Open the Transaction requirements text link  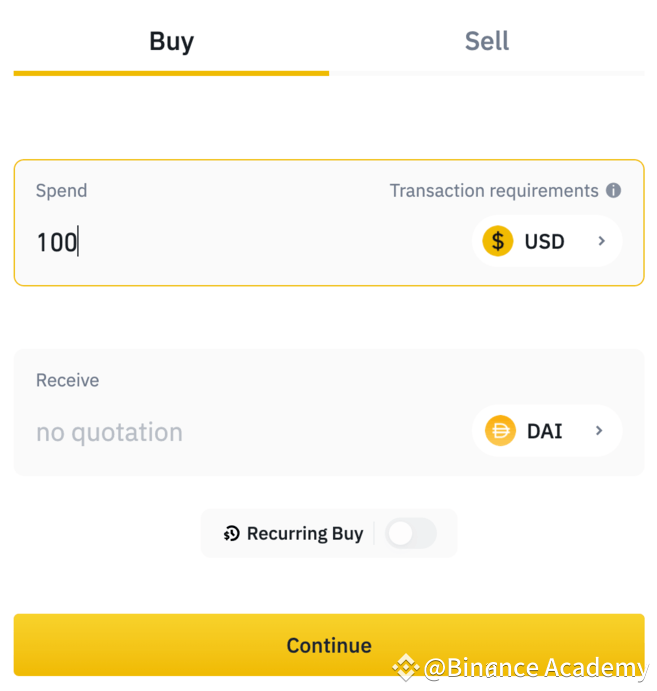[x=493, y=191]
